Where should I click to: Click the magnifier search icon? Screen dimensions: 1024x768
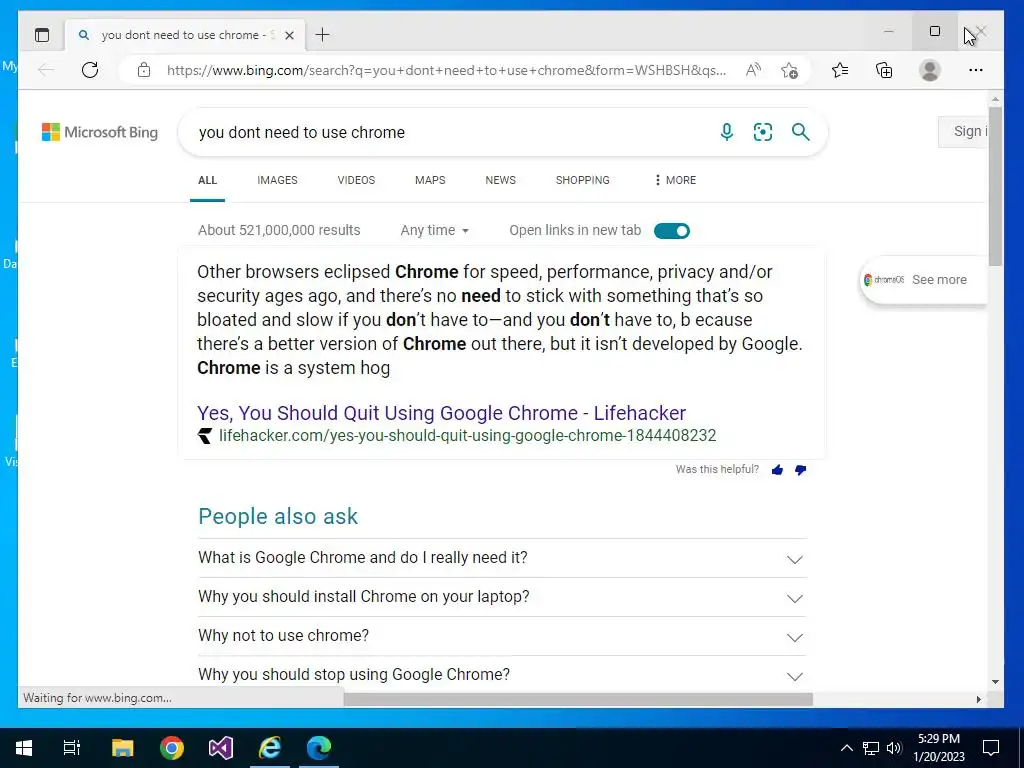coord(801,132)
